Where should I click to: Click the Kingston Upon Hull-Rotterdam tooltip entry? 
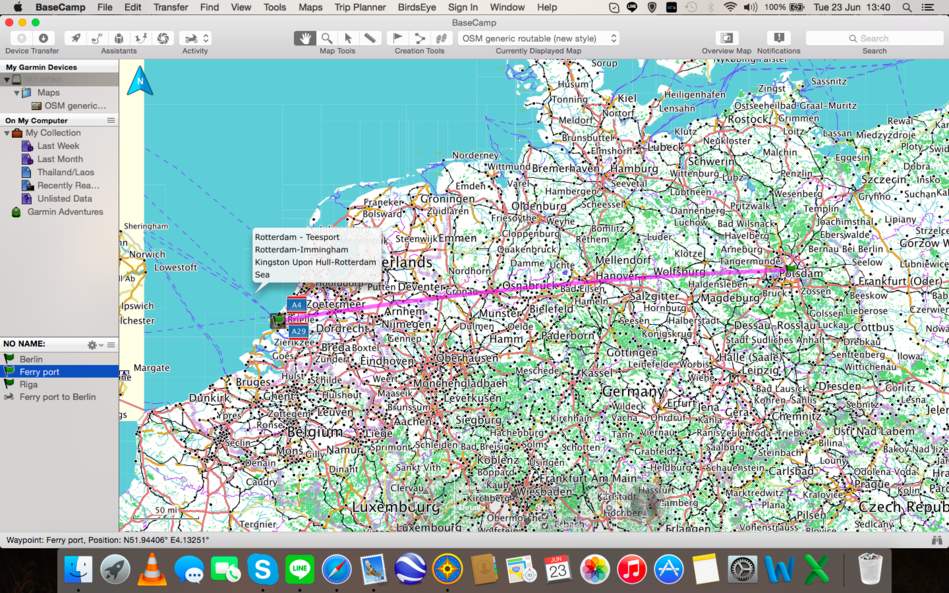coord(315,262)
